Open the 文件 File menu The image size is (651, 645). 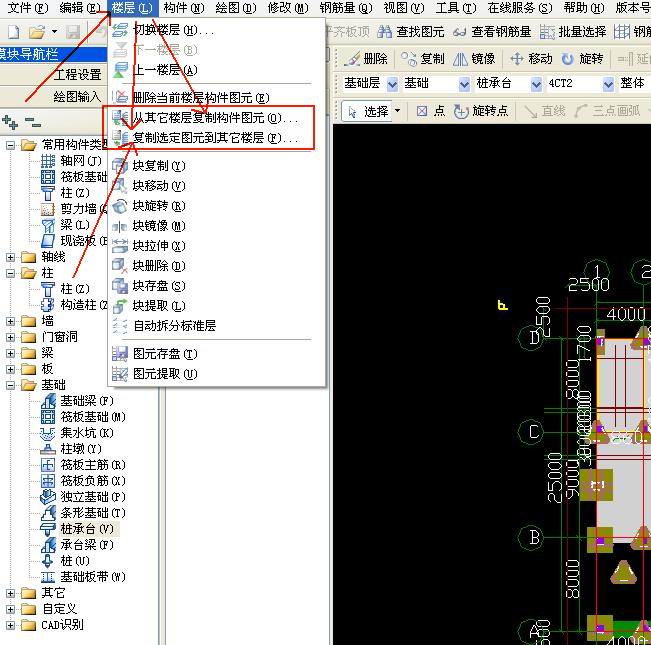click(28, 7)
